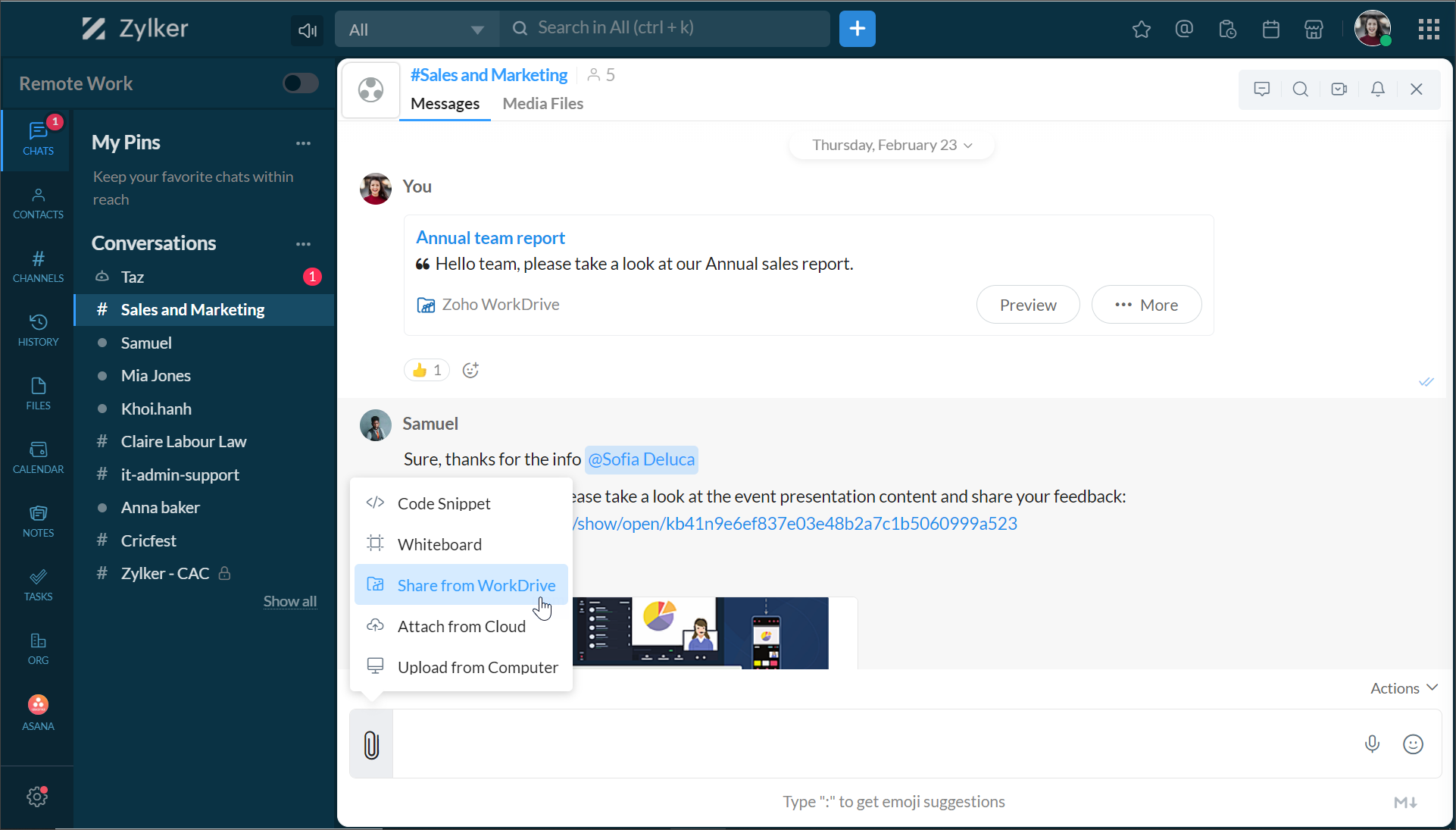Viewport: 1456px width, 830px height.
Task: Toggle the thumbs up reaction
Action: click(x=427, y=370)
